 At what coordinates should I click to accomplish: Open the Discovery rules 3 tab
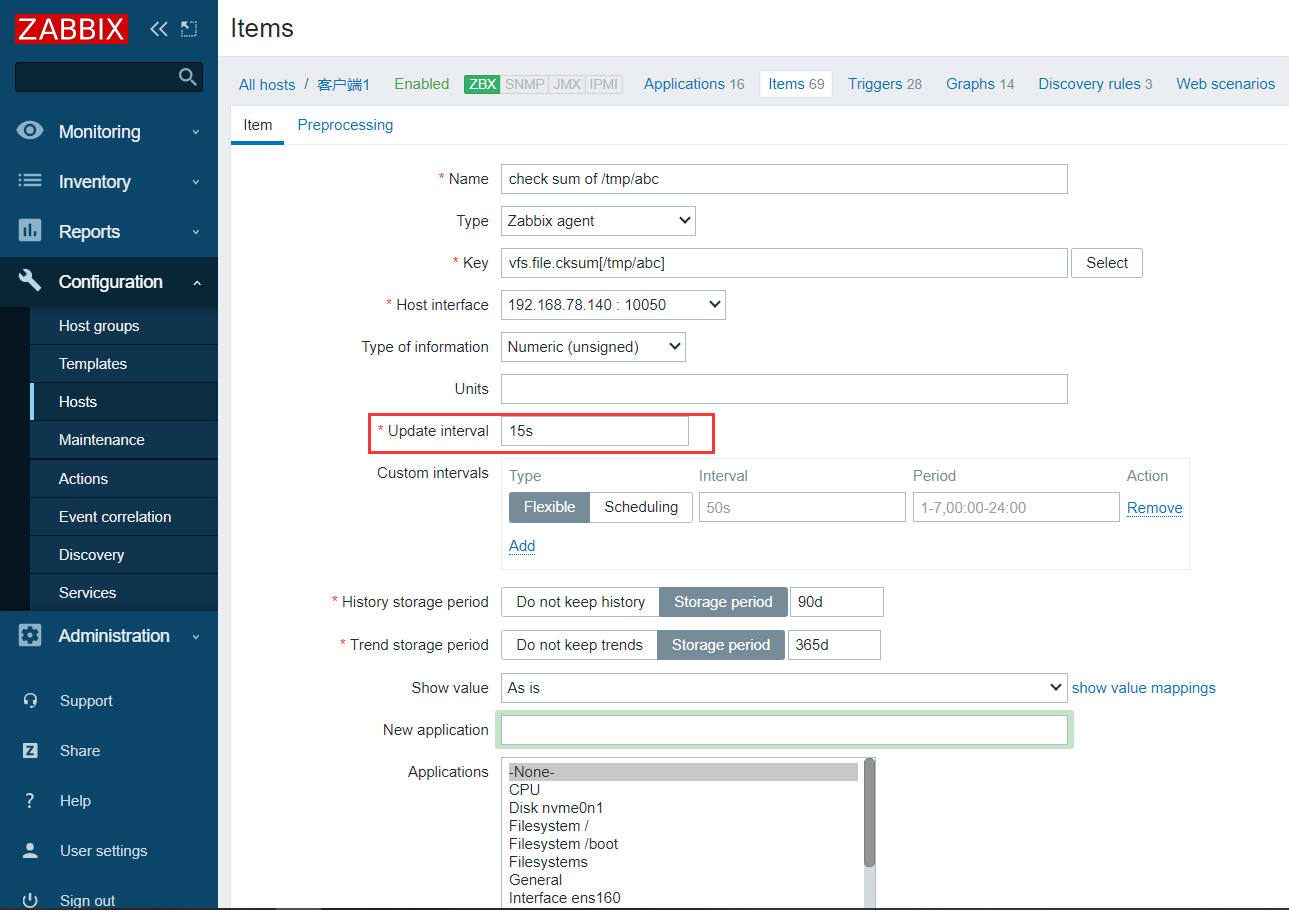pos(1095,84)
